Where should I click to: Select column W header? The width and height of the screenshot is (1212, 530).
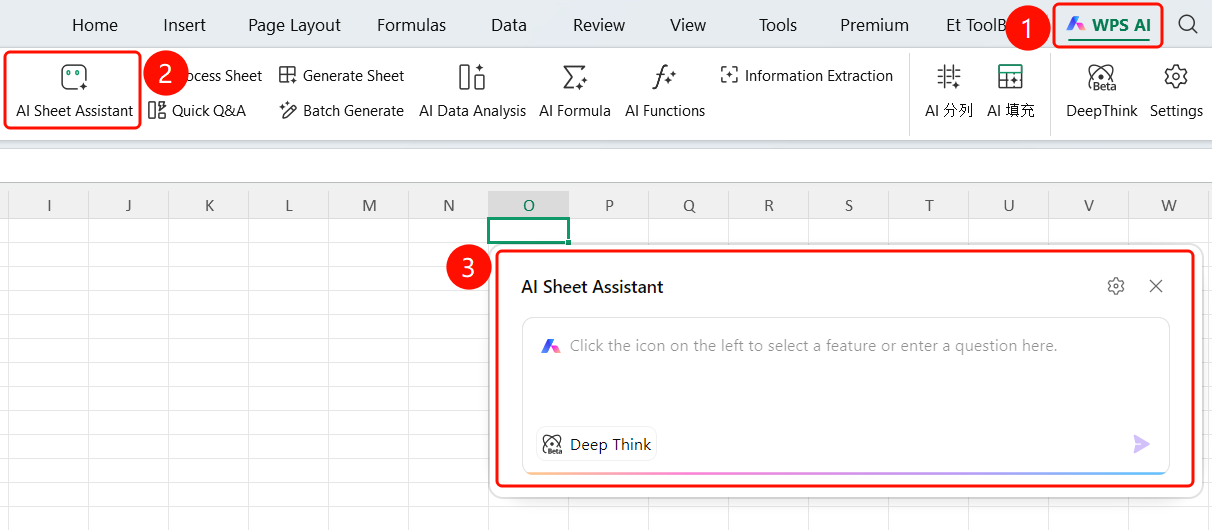1169,205
